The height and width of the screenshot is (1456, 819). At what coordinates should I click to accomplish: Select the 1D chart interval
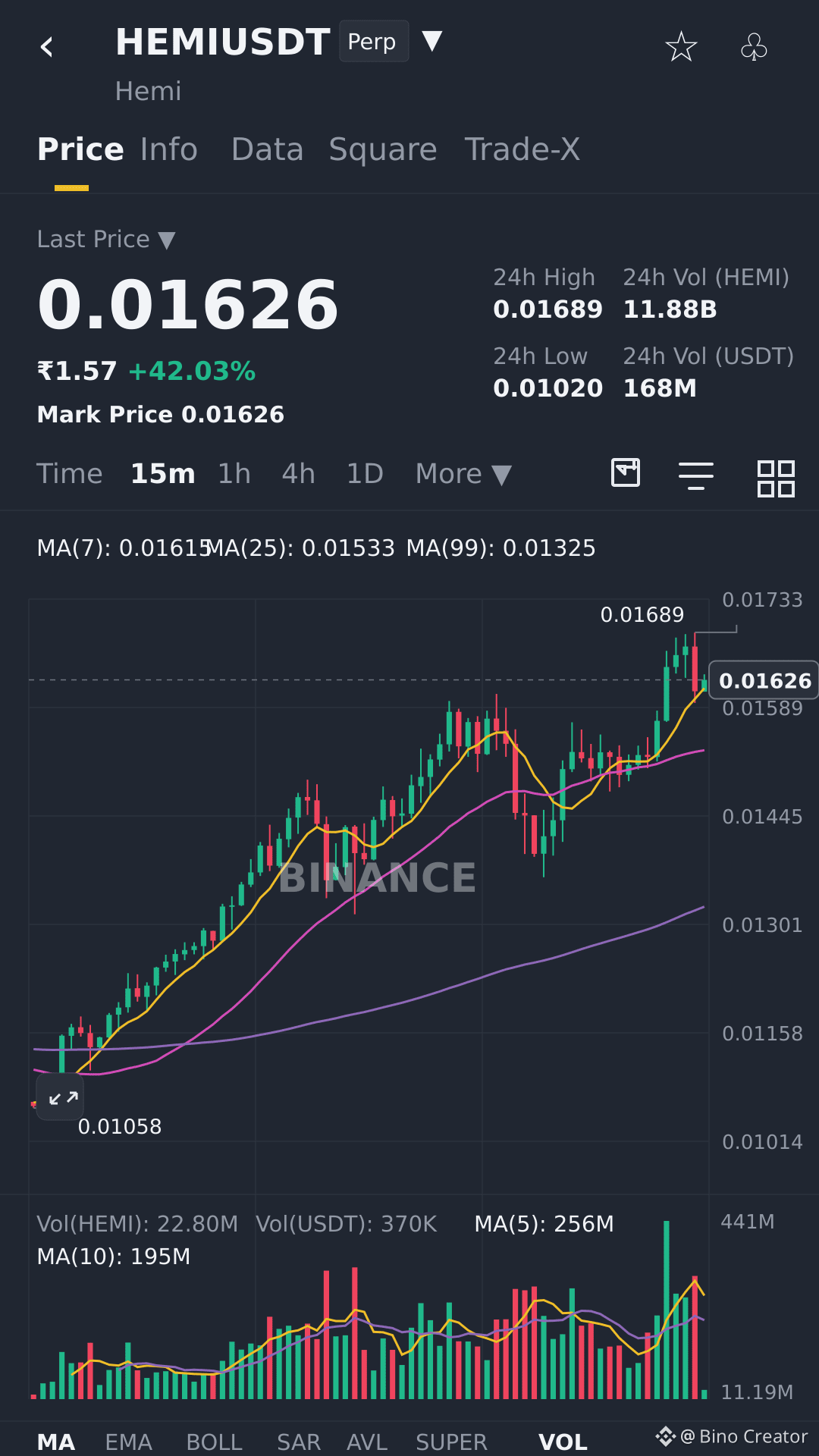click(x=365, y=474)
